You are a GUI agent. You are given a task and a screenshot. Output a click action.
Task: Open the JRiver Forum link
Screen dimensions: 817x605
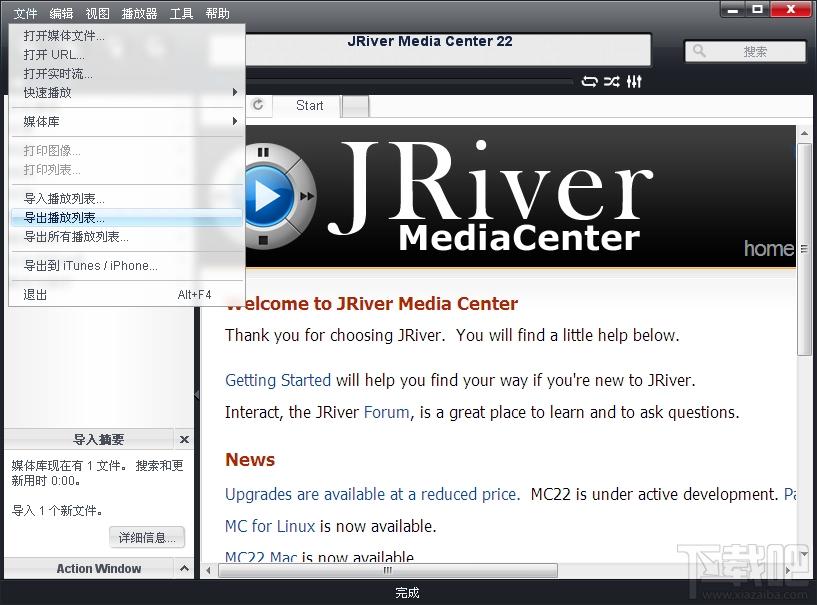point(386,412)
